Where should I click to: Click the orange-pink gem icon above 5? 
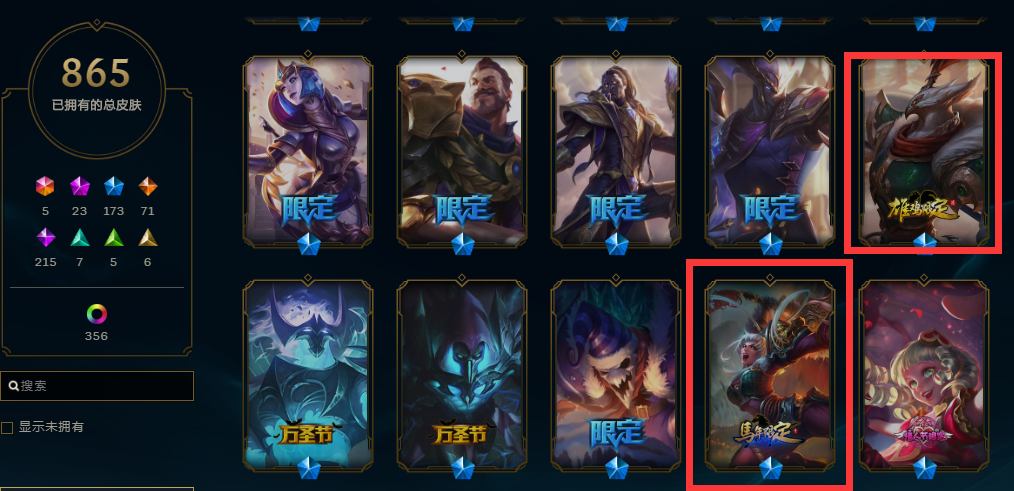(x=45, y=186)
